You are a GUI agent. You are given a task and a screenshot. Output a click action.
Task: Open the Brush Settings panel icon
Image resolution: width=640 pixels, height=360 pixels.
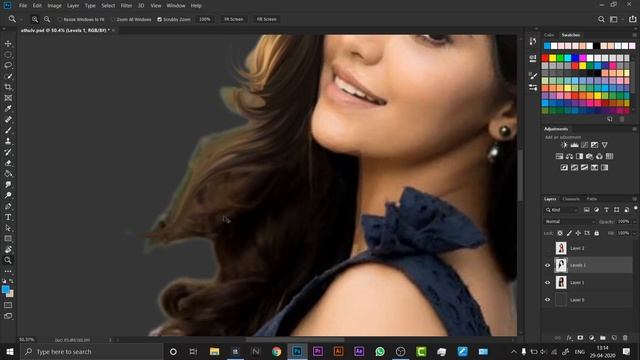533,76
